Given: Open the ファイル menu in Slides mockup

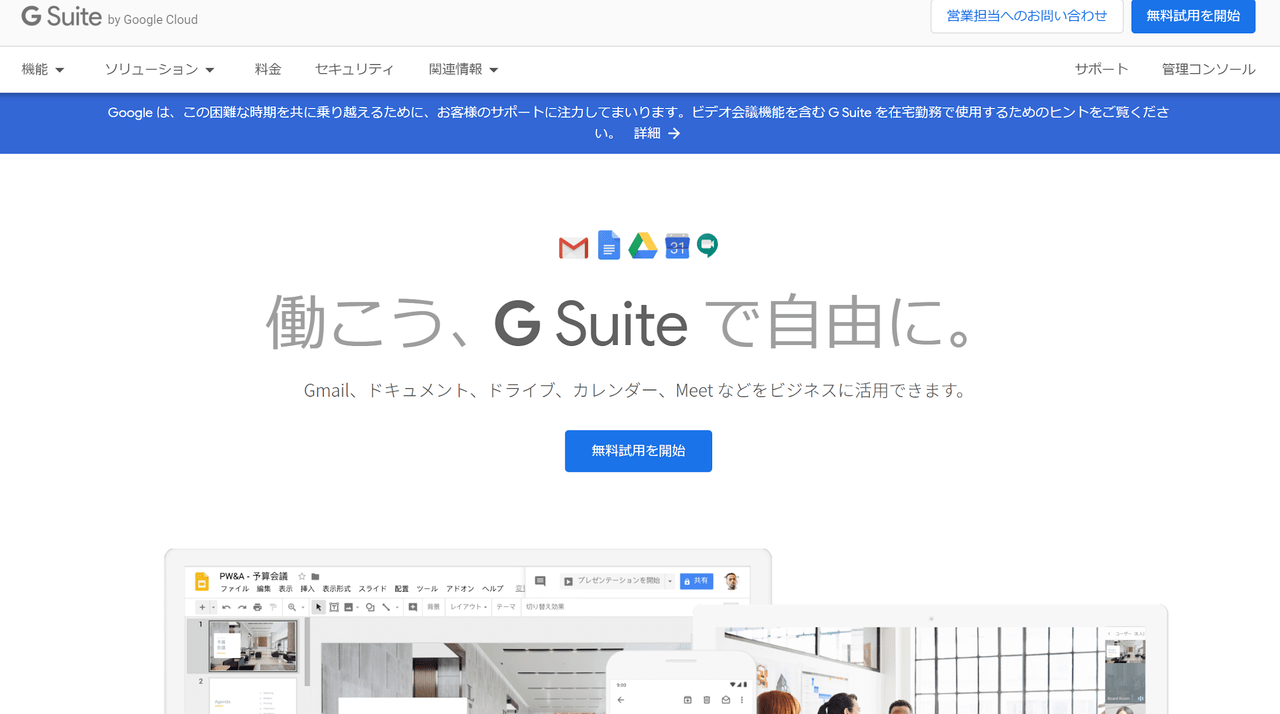Looking at the screenshot, I should tap(234, 589).
